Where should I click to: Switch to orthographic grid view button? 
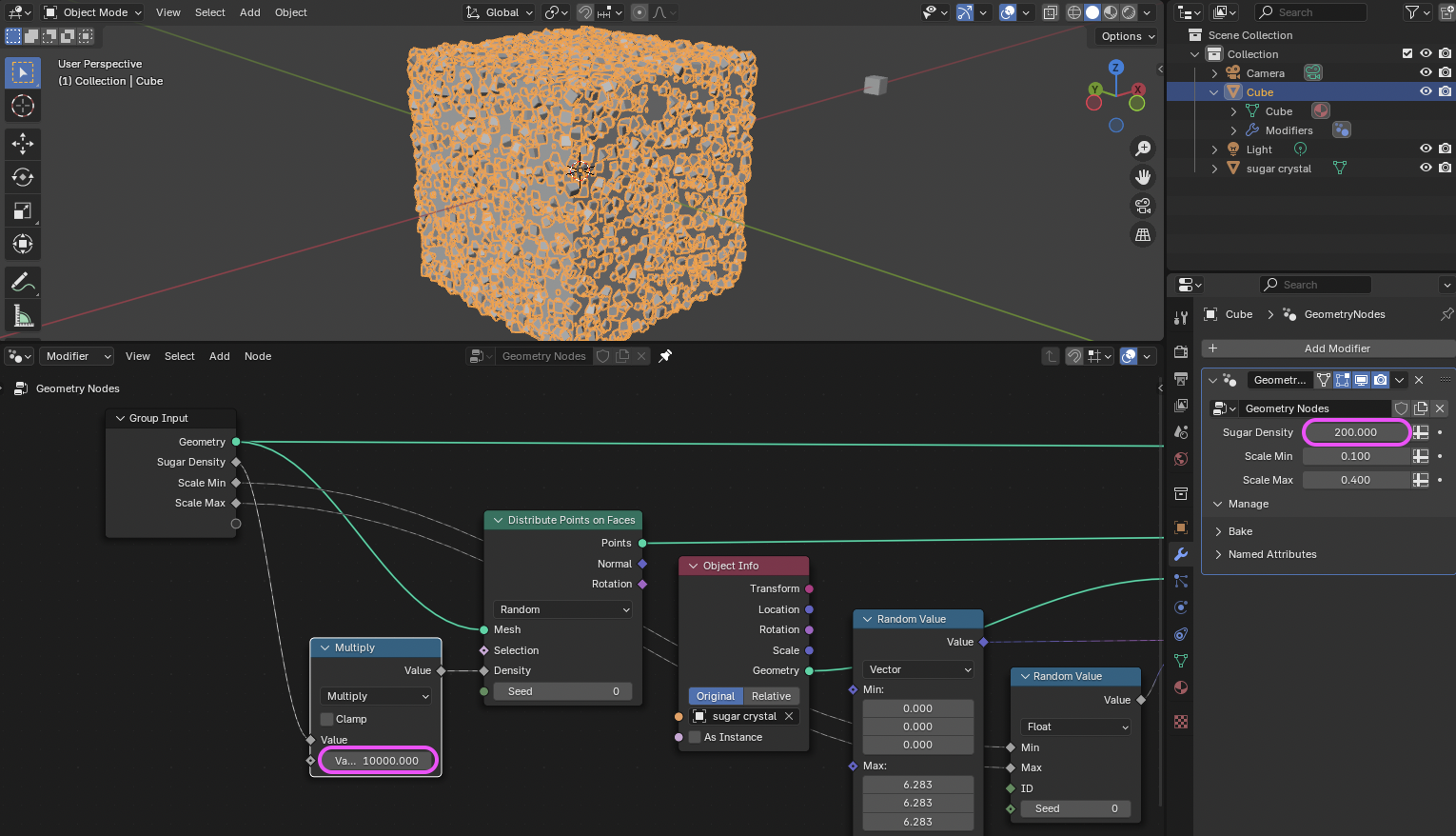pyautogui.click(x=1143, y=234)
